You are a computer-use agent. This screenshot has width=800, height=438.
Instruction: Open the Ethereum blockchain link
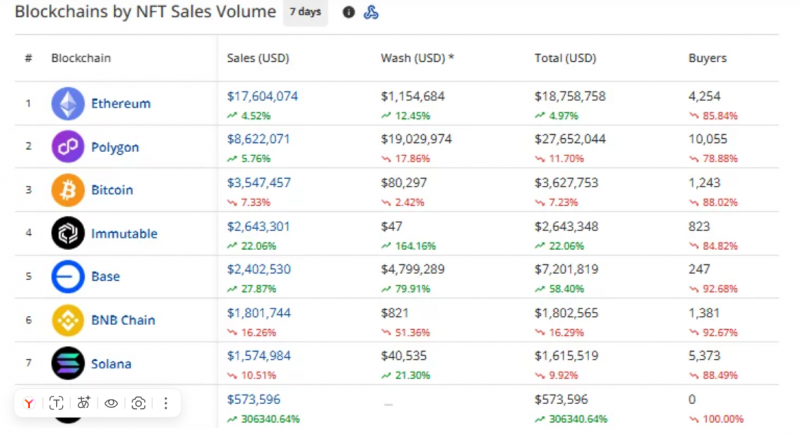[x=121, y=104]
